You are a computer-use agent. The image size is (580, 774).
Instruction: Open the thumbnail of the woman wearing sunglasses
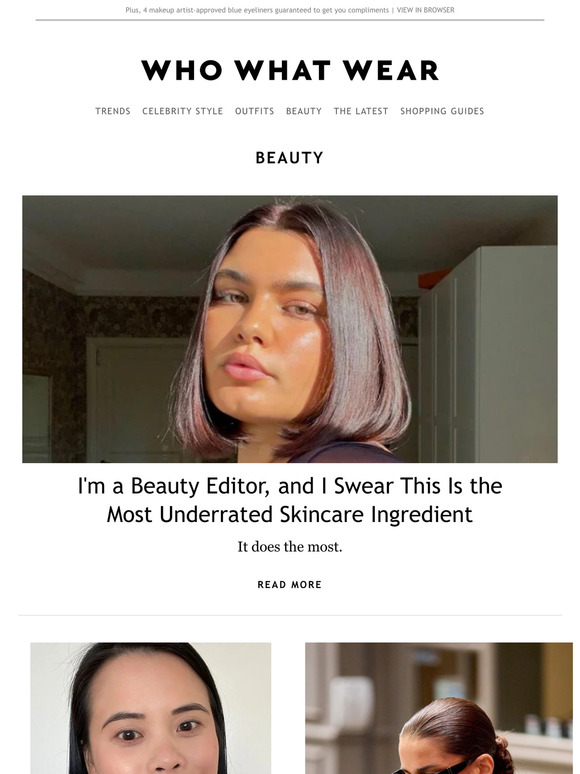click(439, 708)
